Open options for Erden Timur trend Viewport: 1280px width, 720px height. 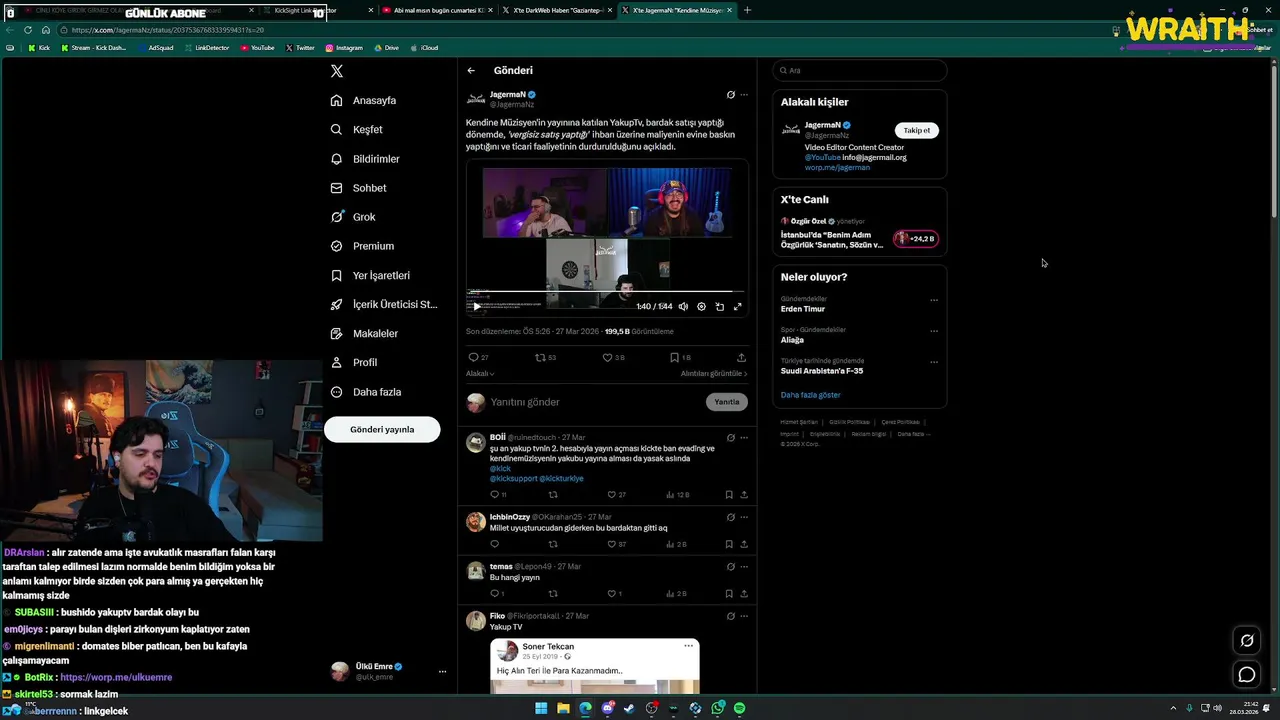pos(934,300)
